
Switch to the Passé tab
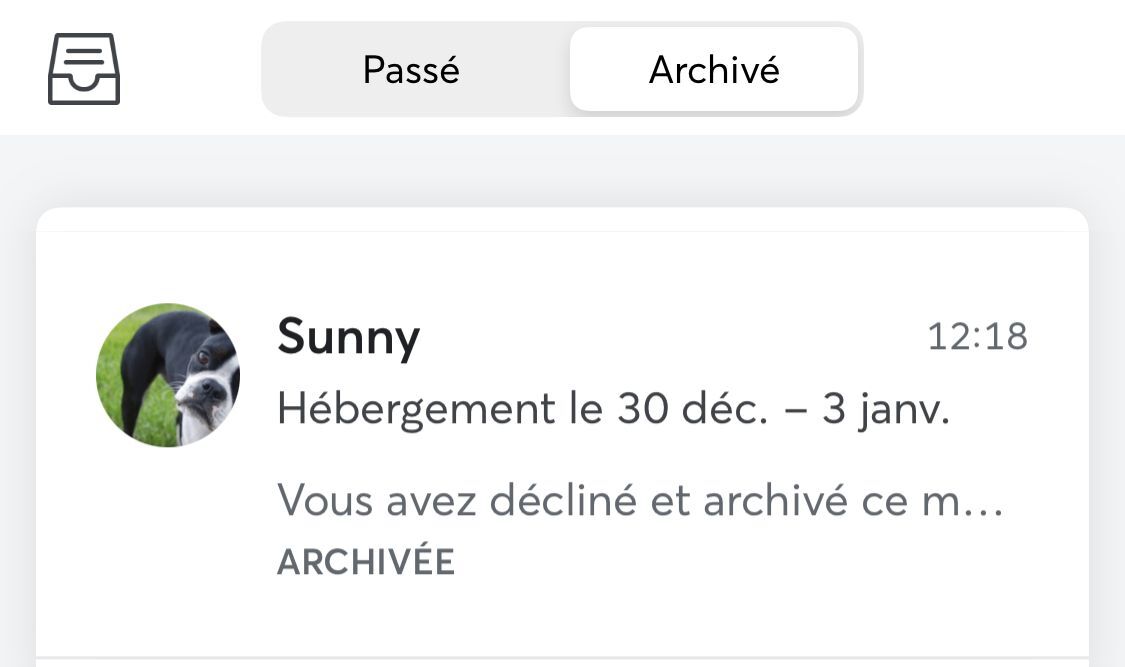tap(412, 70)
